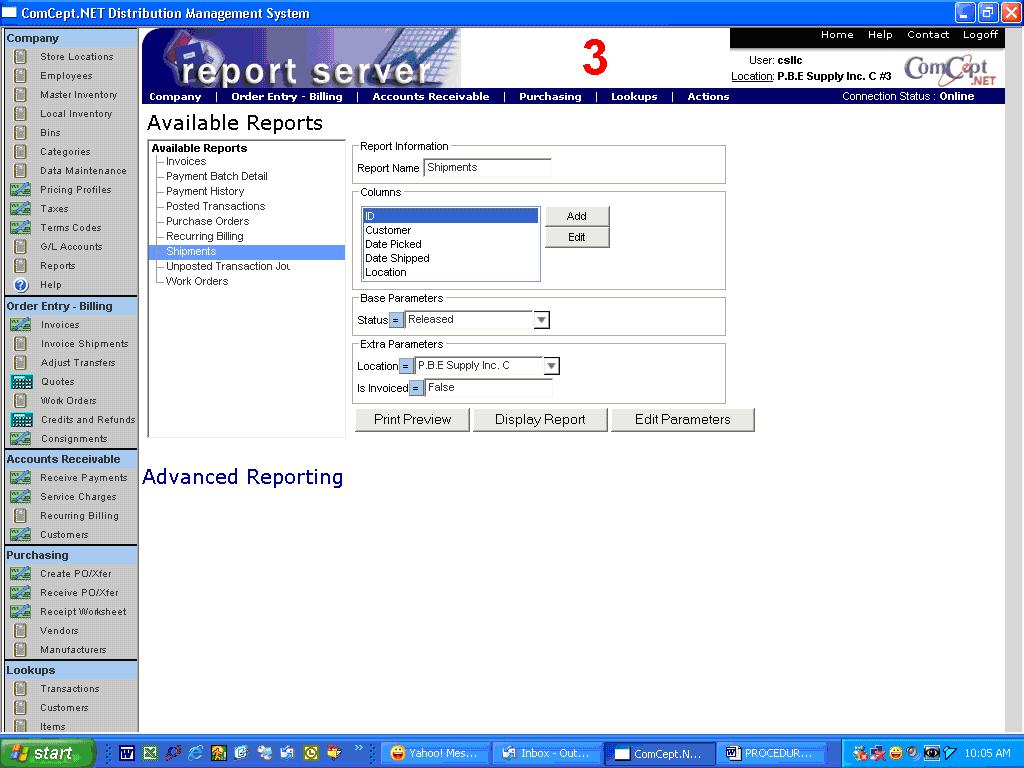The height and width of the screenshot is (768, 1024).
Task: Open the Location dropdown arrow
Action: click(x=551, y=366)
